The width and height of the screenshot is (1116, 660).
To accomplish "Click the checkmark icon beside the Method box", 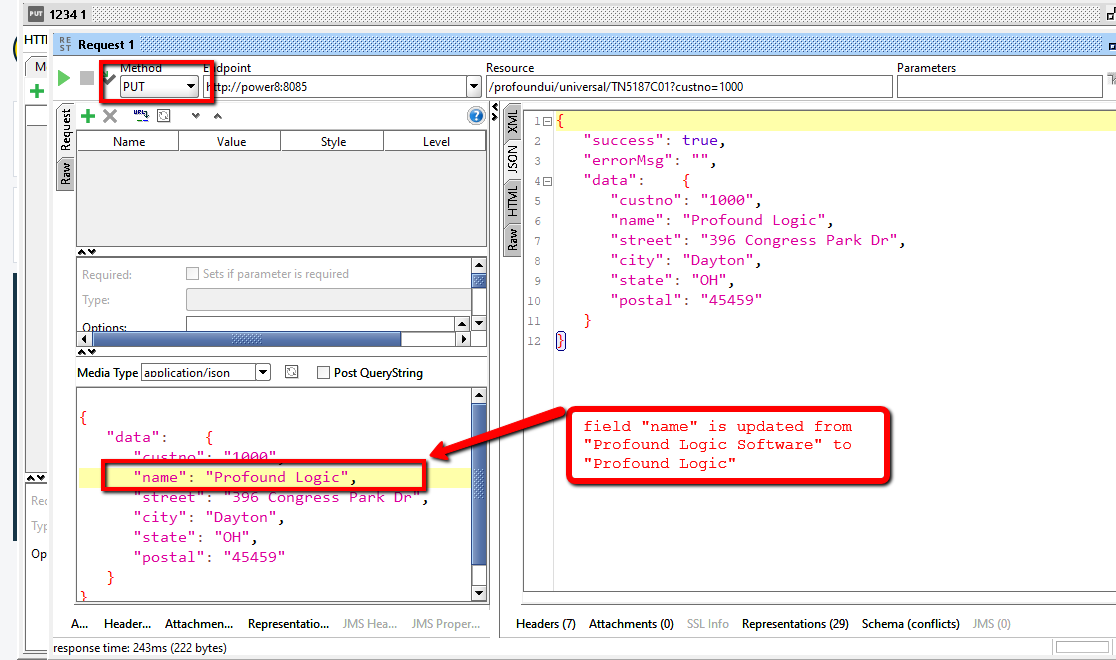I will (109, 77).
